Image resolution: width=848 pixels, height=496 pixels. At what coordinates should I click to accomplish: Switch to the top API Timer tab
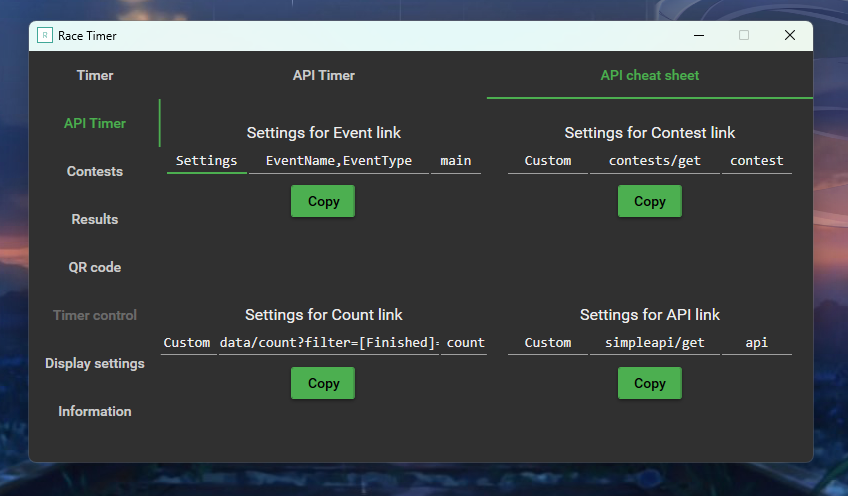tap(323, 75)
